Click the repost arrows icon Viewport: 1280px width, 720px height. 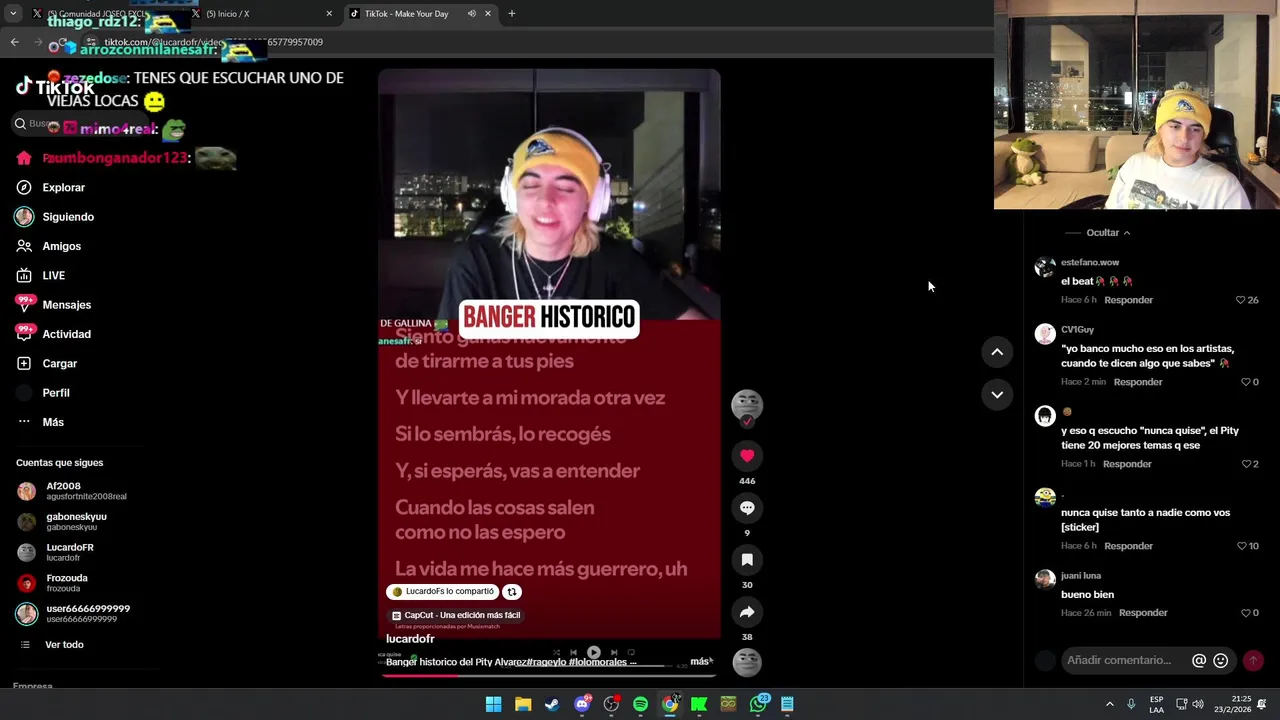512,591
